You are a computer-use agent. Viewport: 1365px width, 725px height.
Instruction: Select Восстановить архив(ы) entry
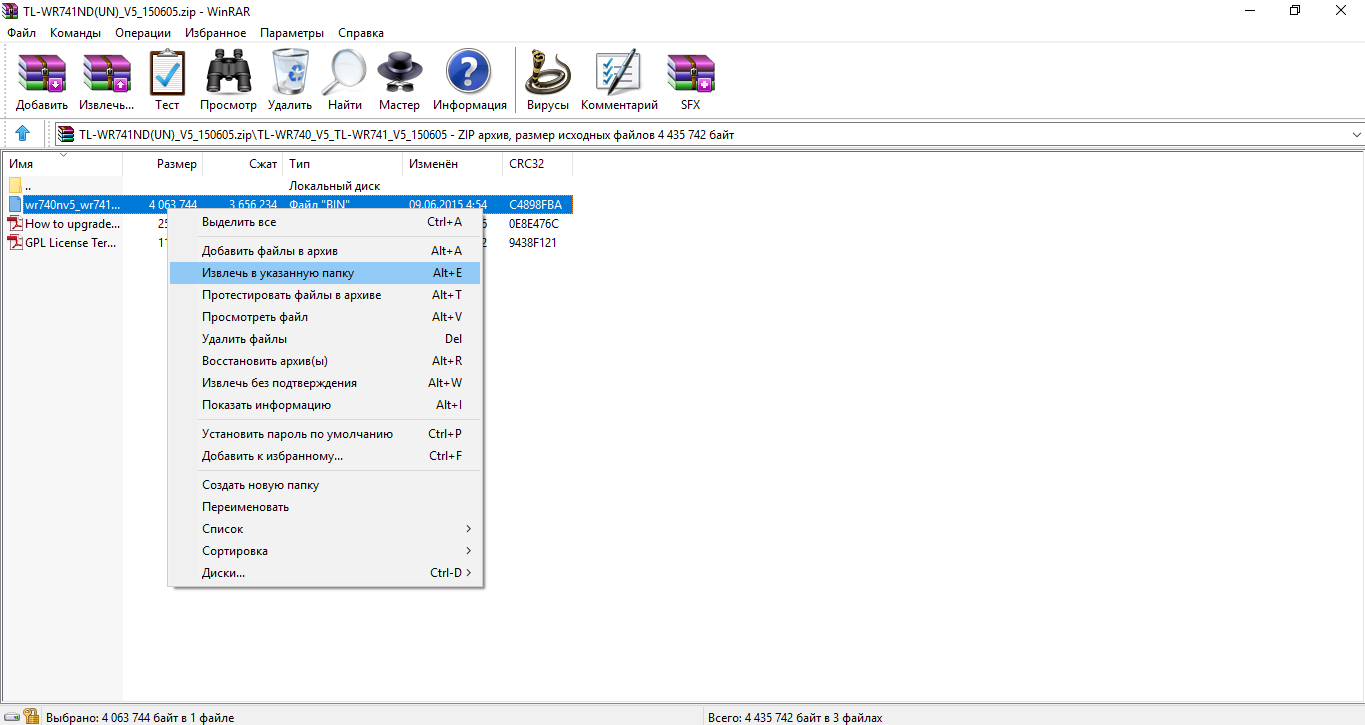(x=325, y=361)
